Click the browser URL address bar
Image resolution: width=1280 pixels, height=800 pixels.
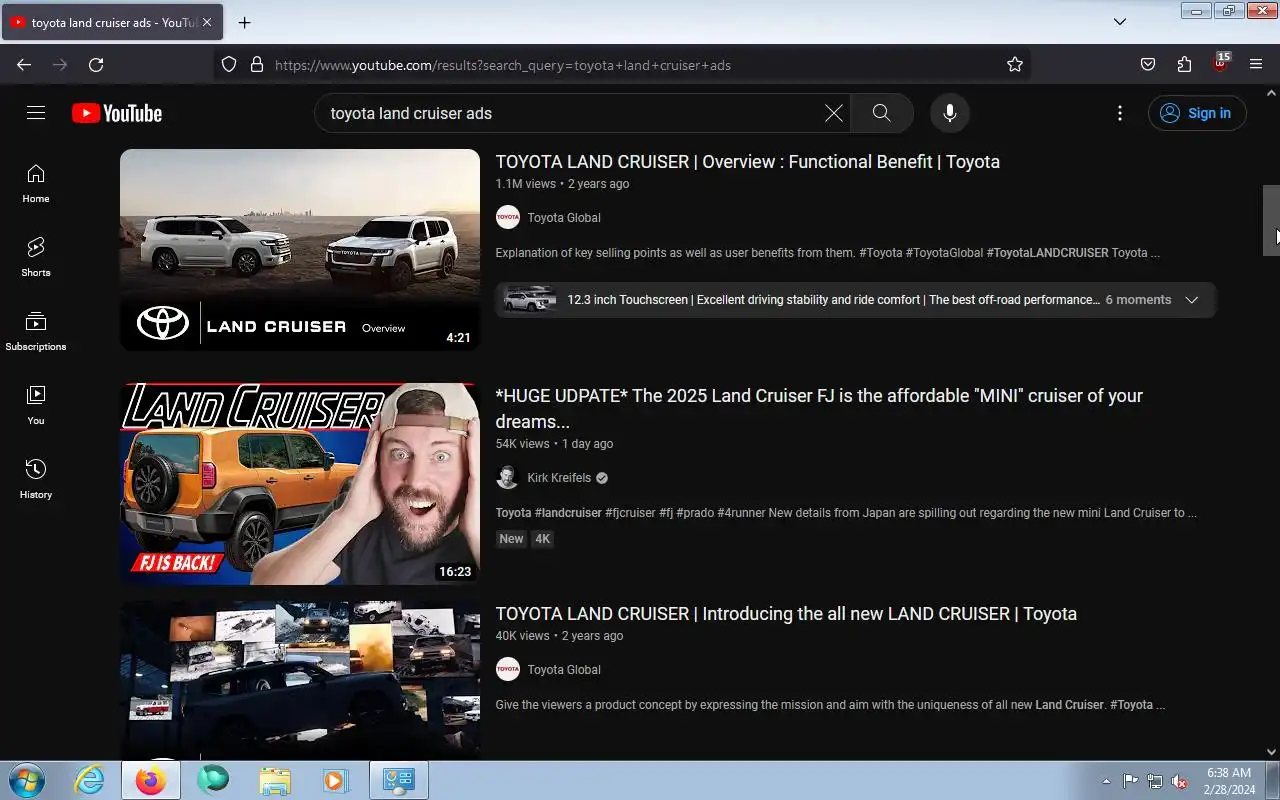point(620,65)
